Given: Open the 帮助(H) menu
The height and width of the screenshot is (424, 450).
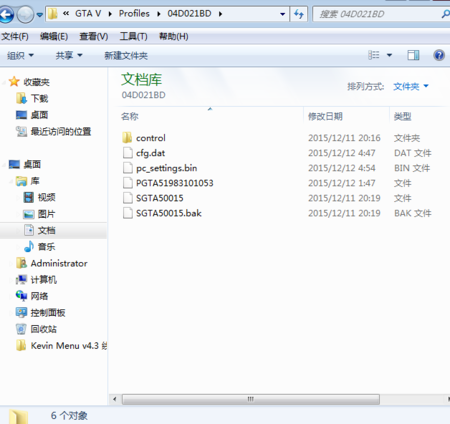Looking at the screenshot, I should 174,36.
